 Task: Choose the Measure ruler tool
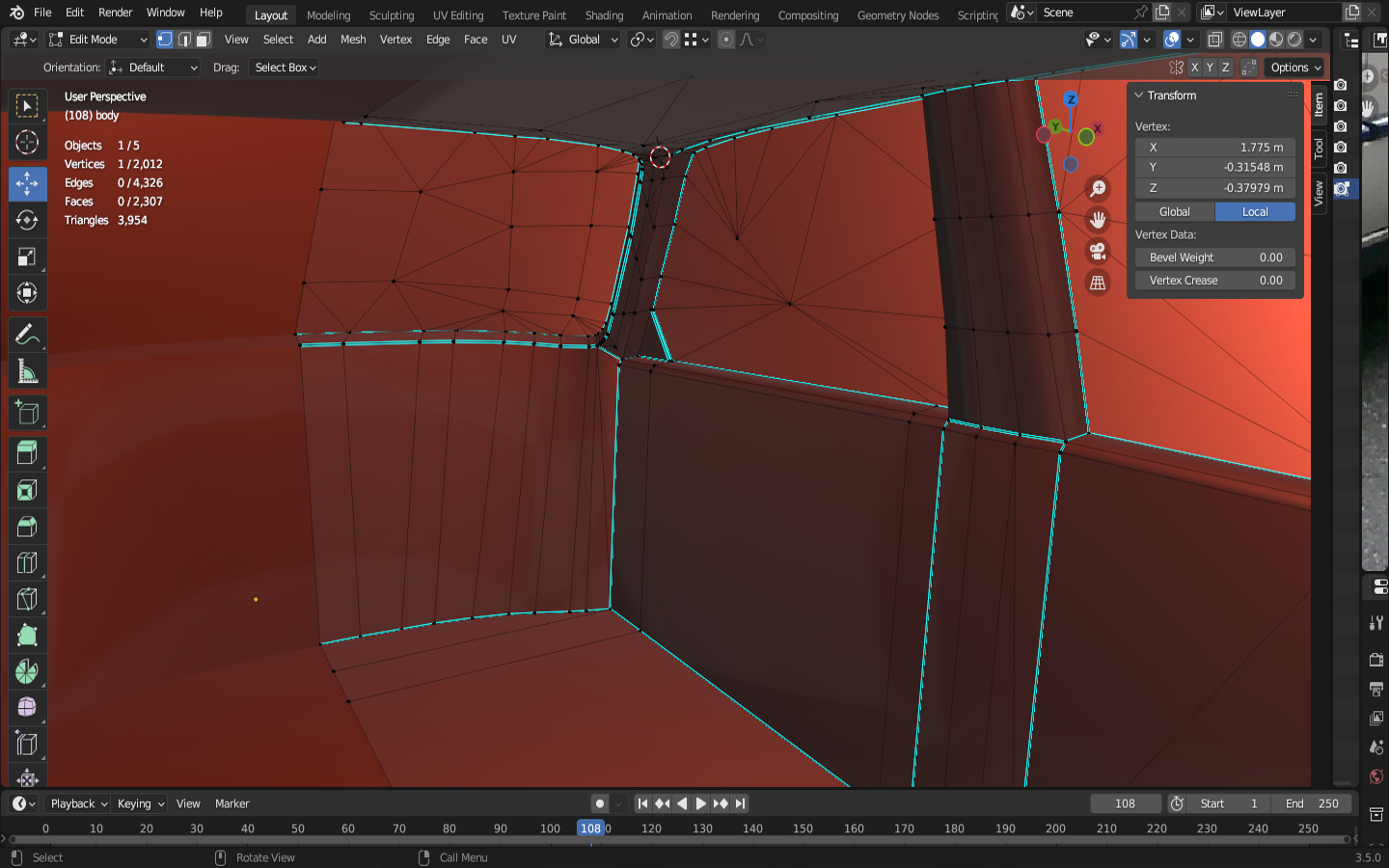pos(27,371)
